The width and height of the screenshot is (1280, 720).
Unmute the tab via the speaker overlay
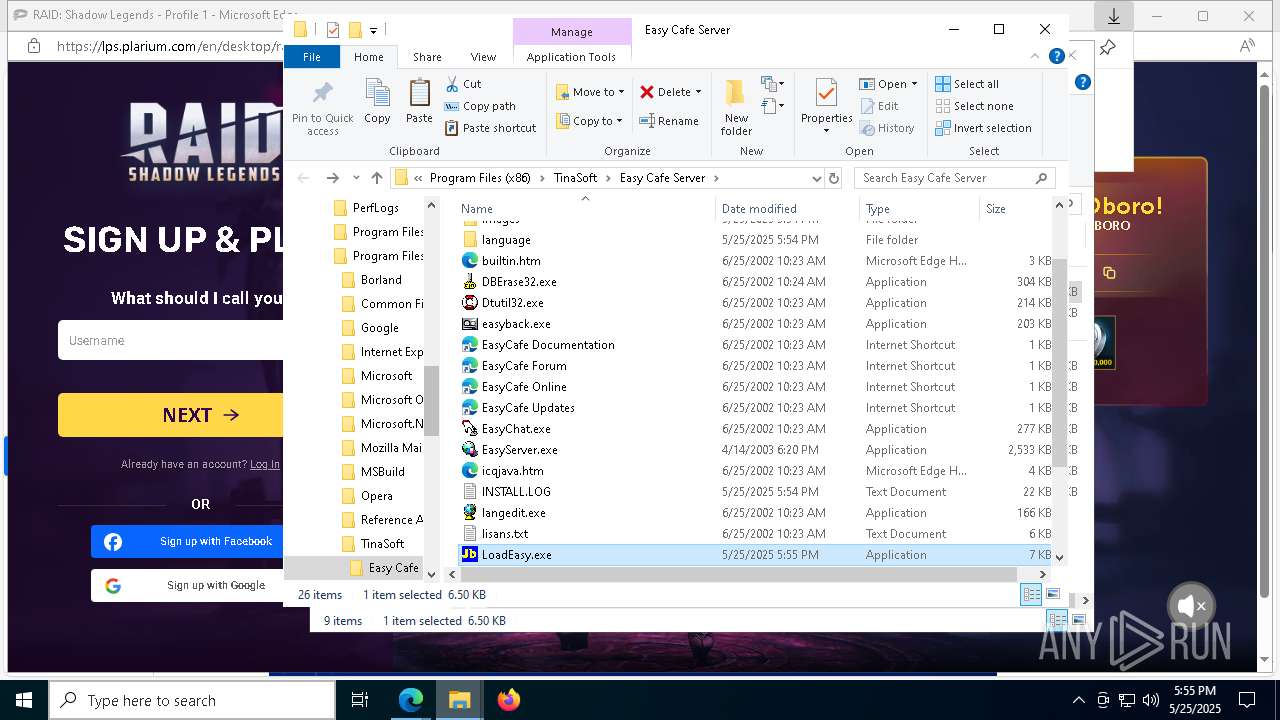[x=1190, y=606]
